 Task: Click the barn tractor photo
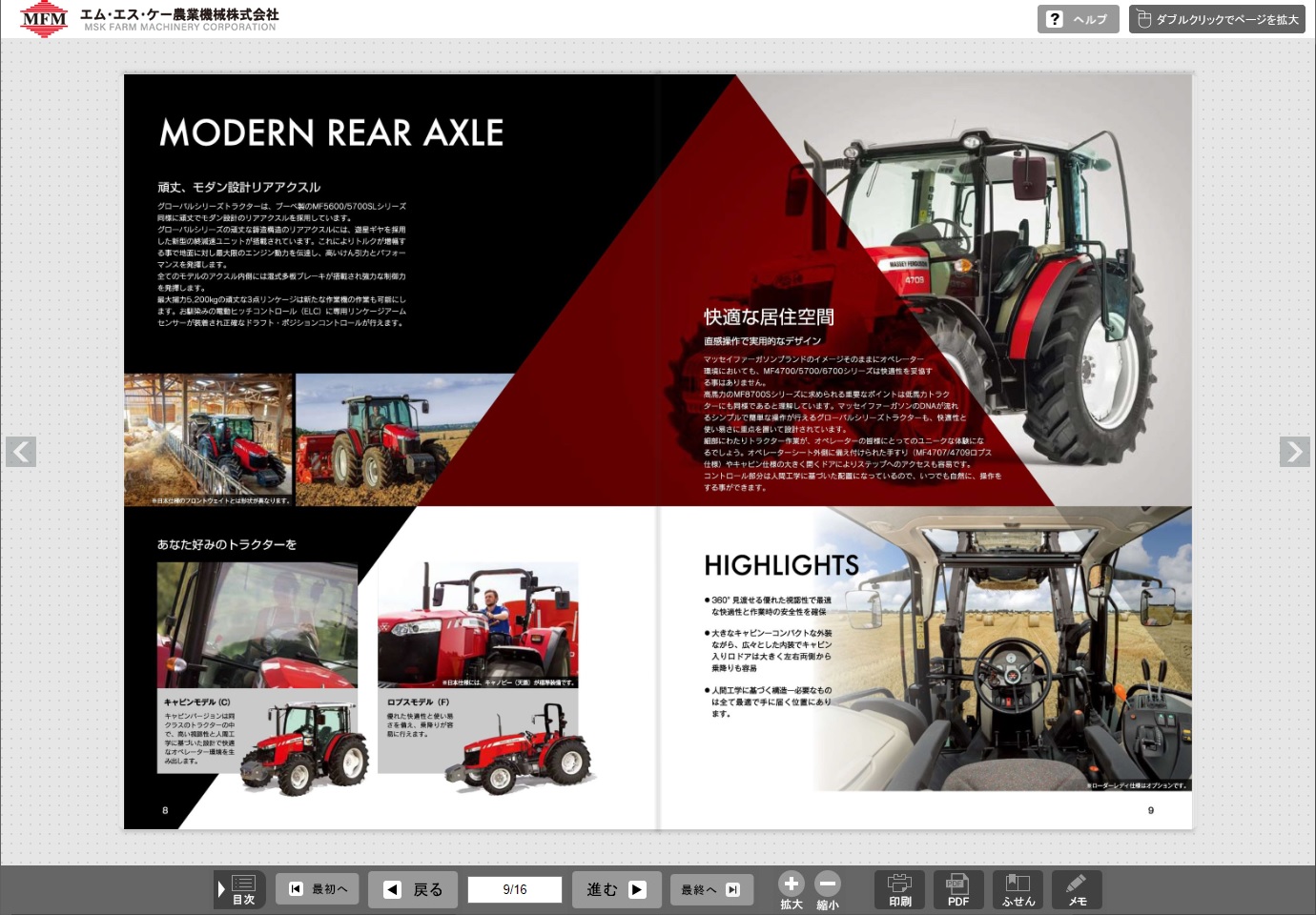coord(208,439)
